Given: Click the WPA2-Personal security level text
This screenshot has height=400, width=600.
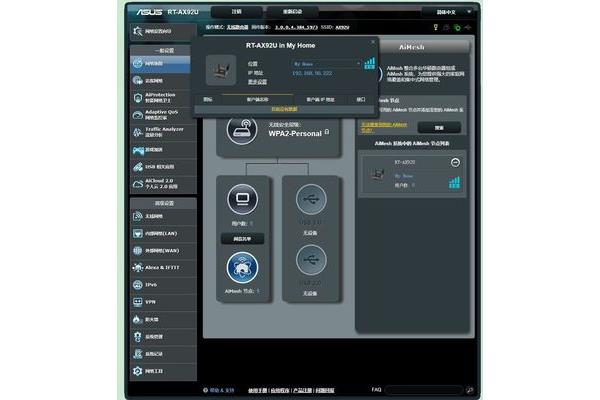Looking at the screenshot, I should (295, 134).
